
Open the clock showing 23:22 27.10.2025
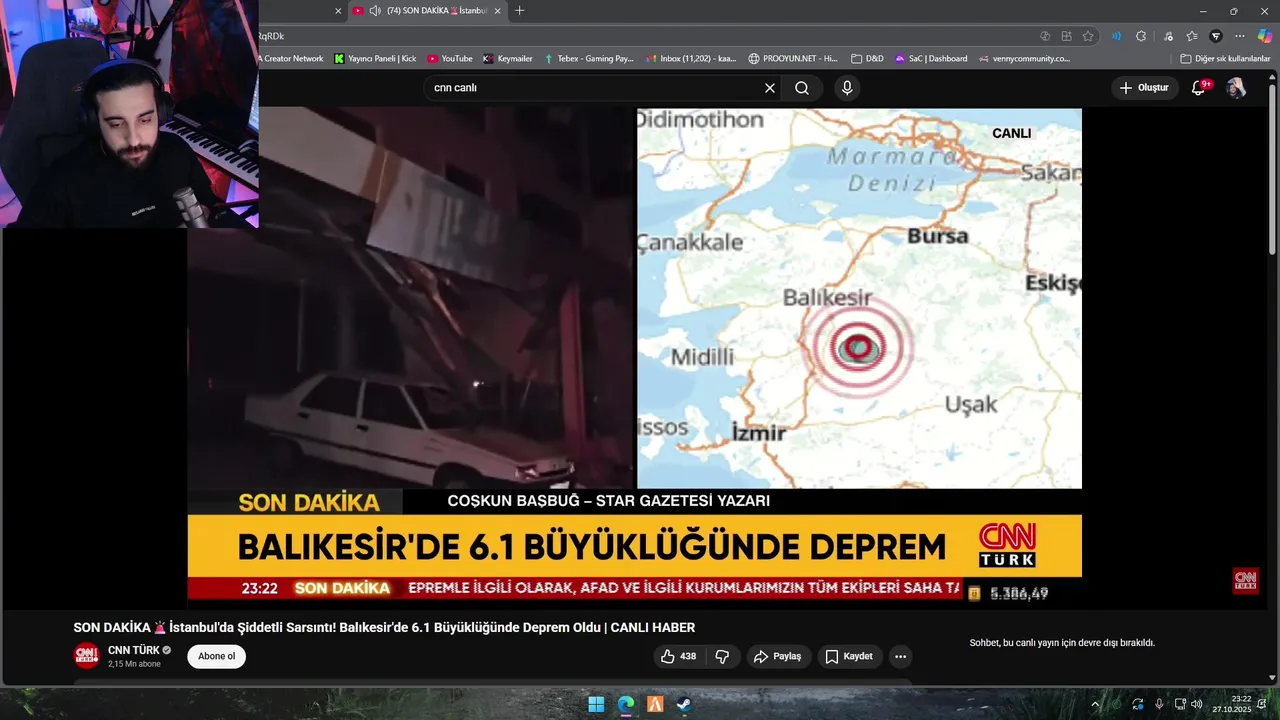[1232, 704]
